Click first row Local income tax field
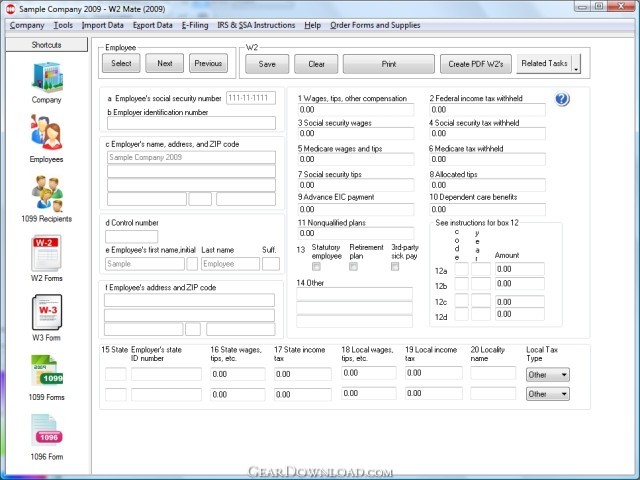The height and width of the screenshot is (480, 640). pos(433,373)
